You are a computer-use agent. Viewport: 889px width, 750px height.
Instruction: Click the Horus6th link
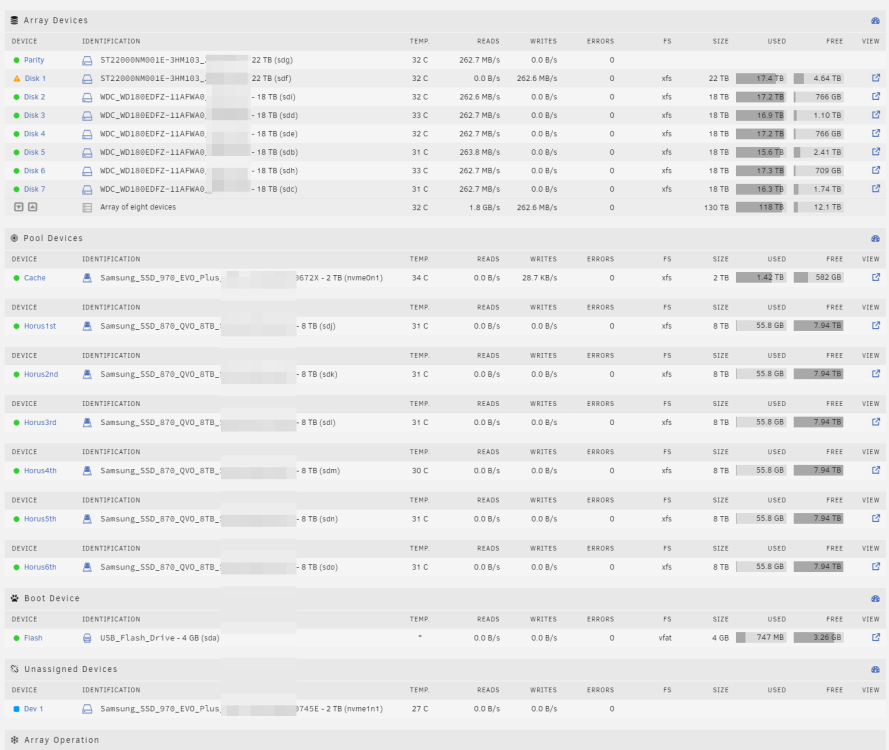point(40,567)
